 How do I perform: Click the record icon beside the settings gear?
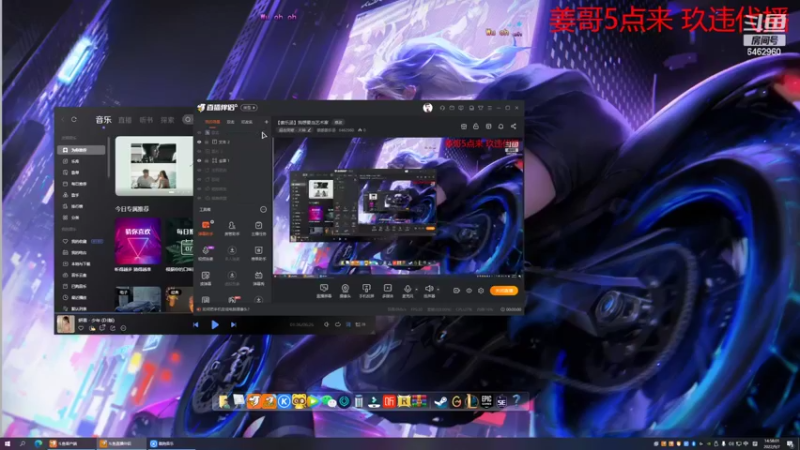[x=456, y=291]
